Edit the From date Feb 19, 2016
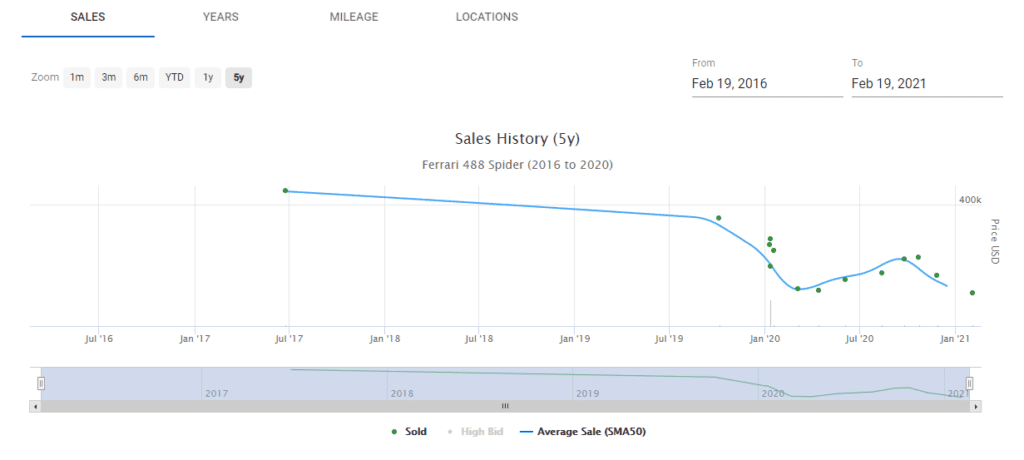1024x460 pixels. 767,84
